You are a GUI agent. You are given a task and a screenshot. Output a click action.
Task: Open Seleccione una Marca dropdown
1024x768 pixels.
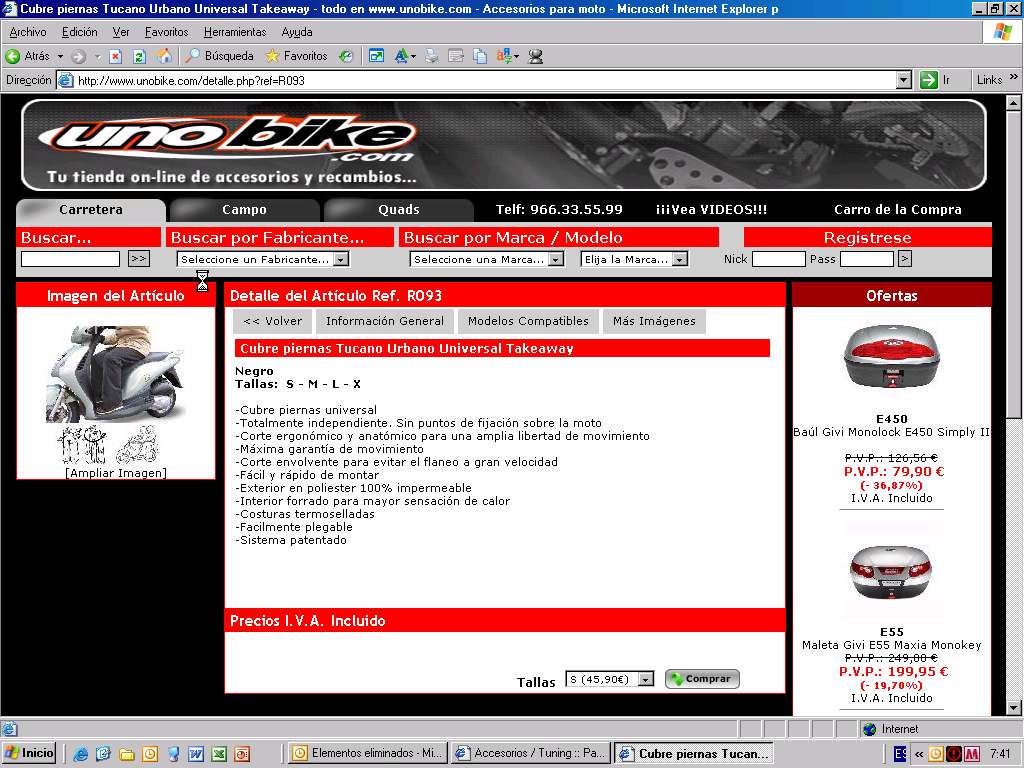(x=487, y=259)
